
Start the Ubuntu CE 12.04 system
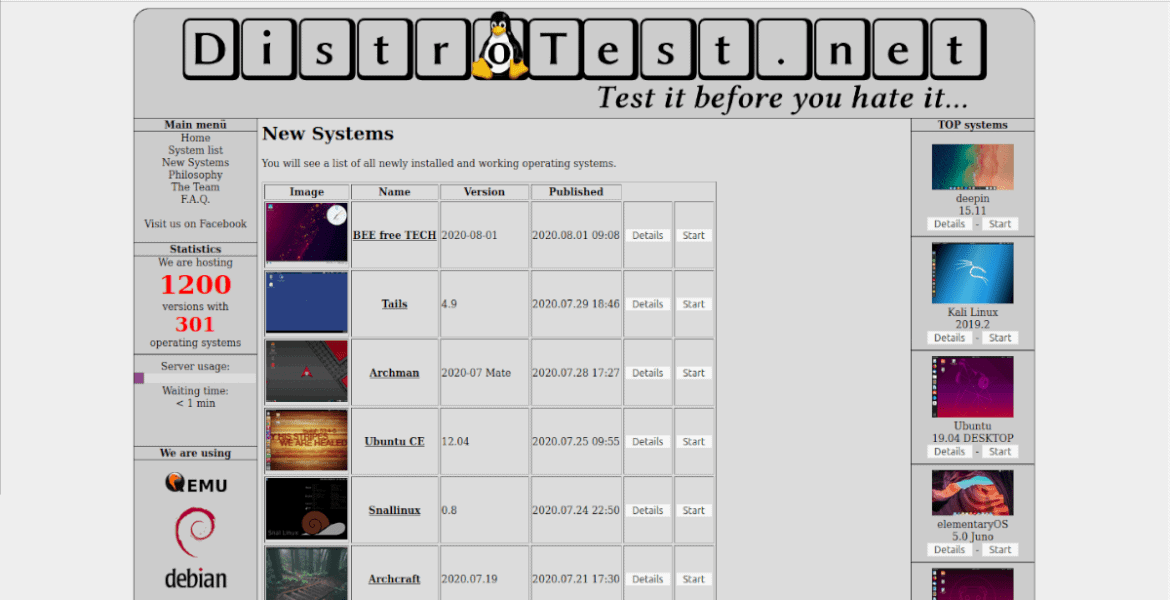[693, 441]
